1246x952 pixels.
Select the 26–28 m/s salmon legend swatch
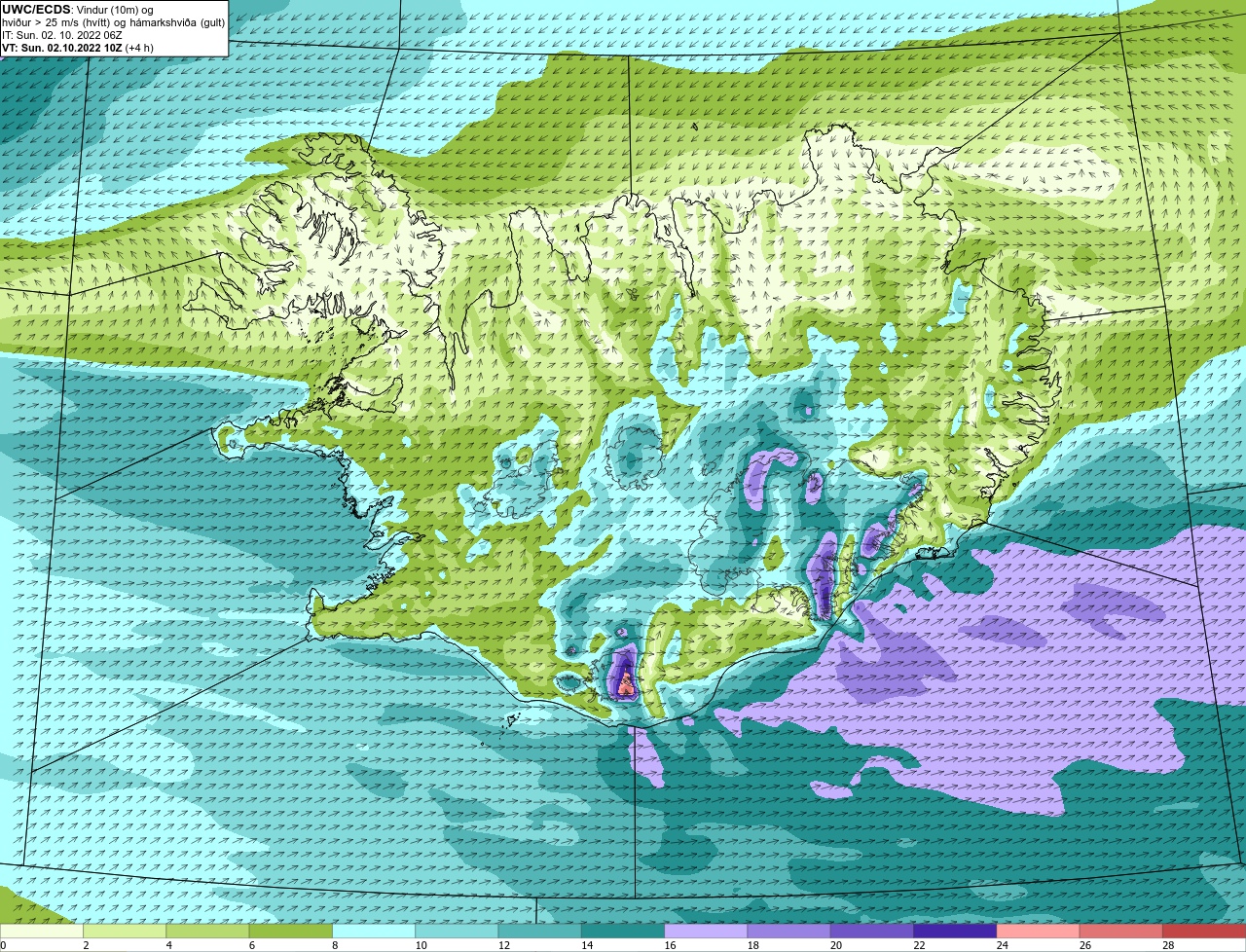tap(1121, 931)
